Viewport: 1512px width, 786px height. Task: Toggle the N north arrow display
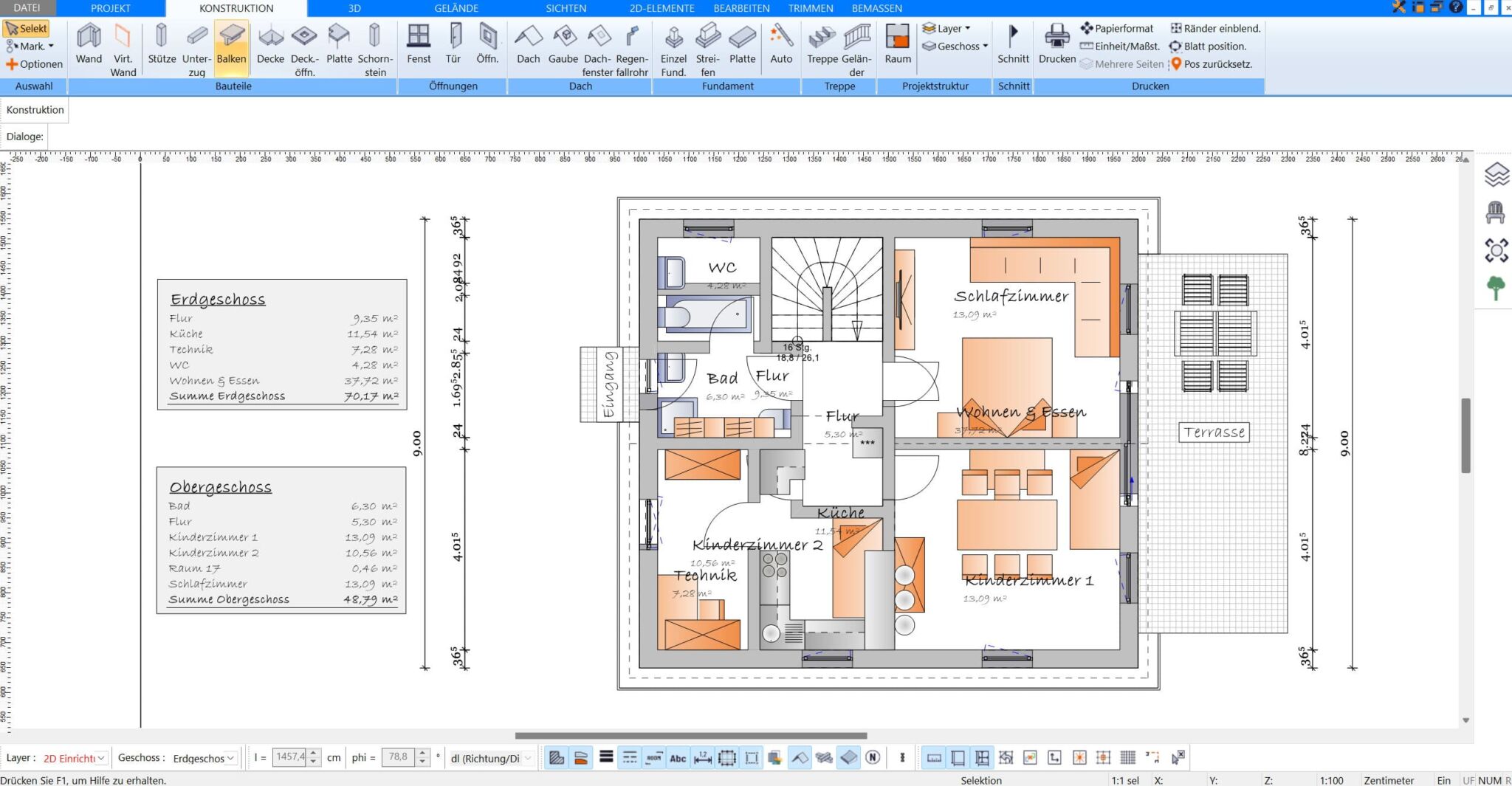[x=873, y=757]
